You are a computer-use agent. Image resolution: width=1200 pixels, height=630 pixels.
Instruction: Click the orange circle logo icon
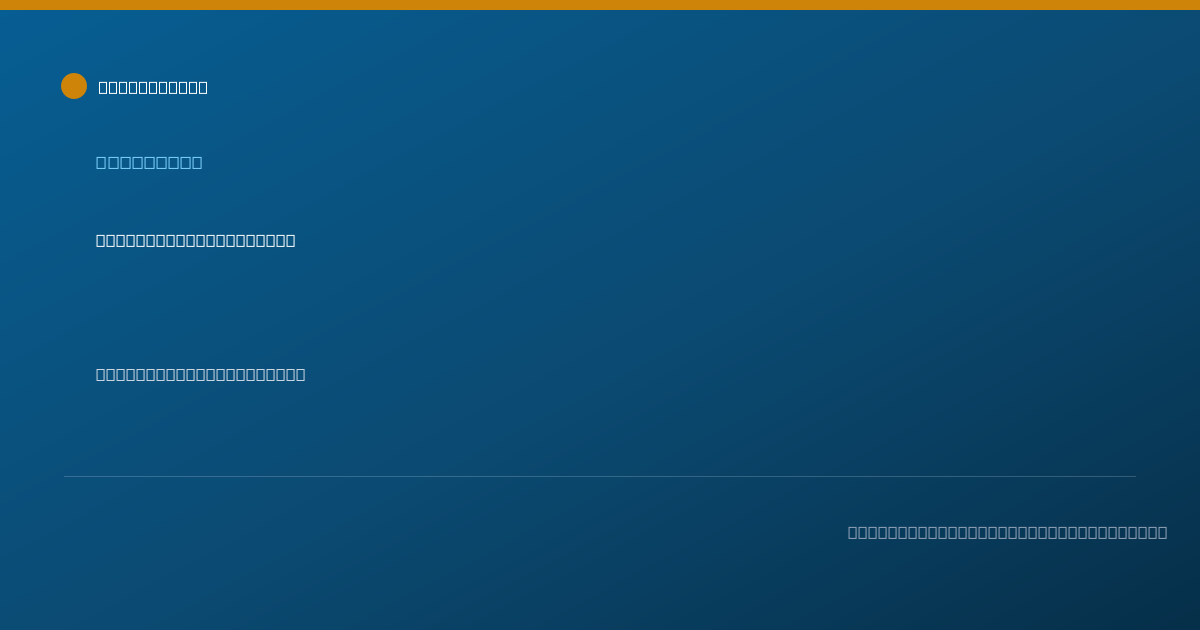coord(74,86)
